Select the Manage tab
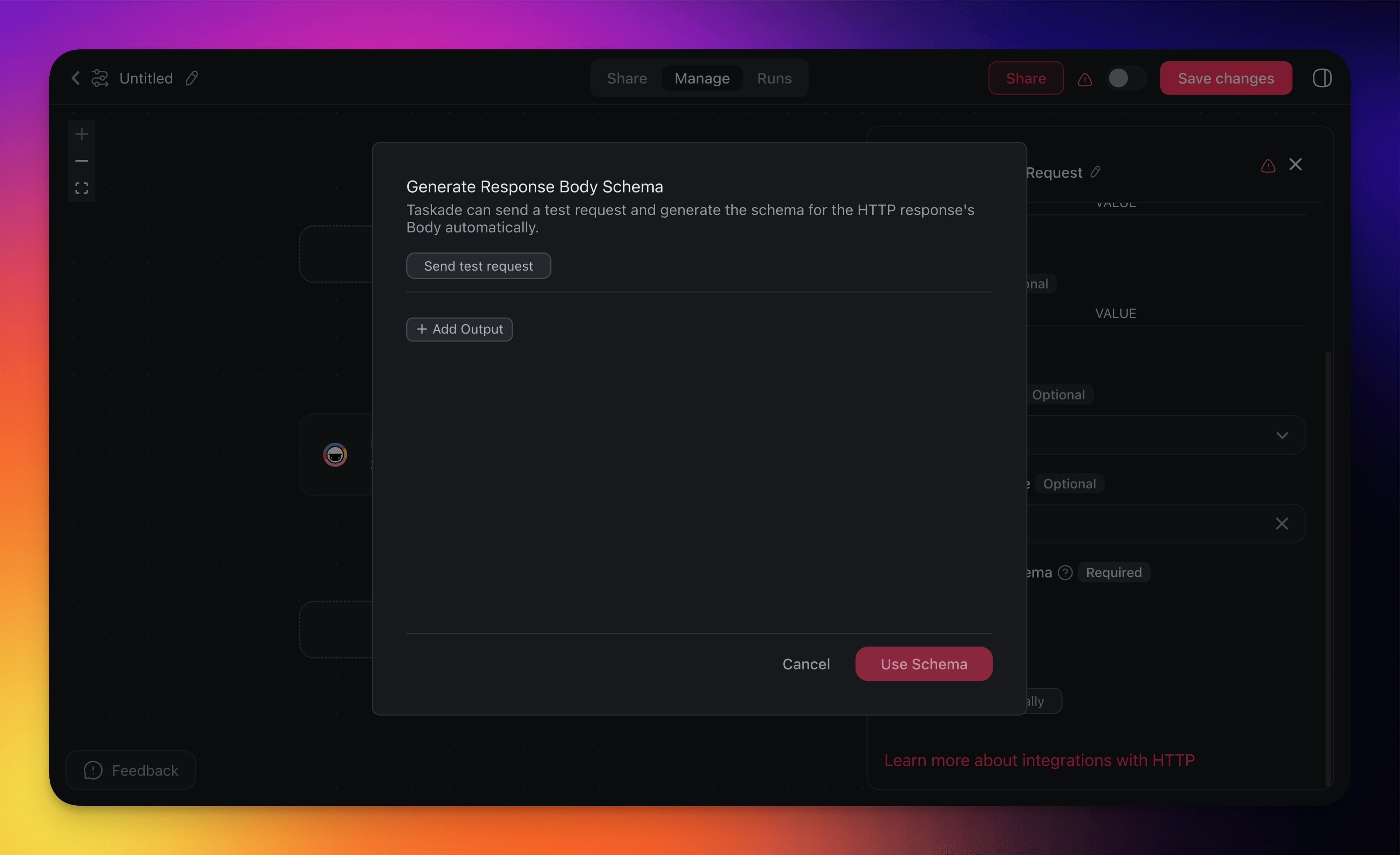1400x855 pixels. coord(702,78)
